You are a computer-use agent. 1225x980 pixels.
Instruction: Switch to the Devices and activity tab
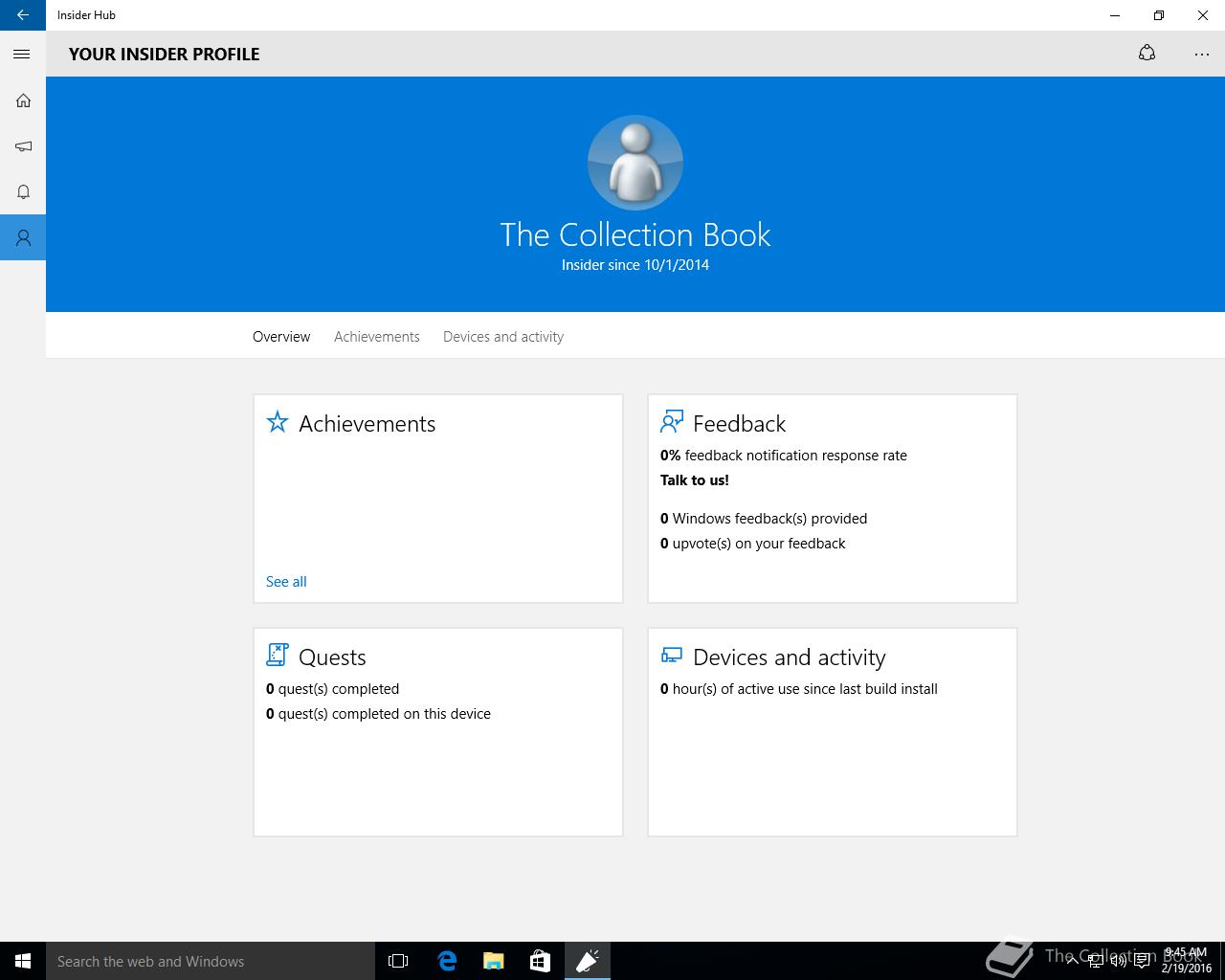(503, 337)
